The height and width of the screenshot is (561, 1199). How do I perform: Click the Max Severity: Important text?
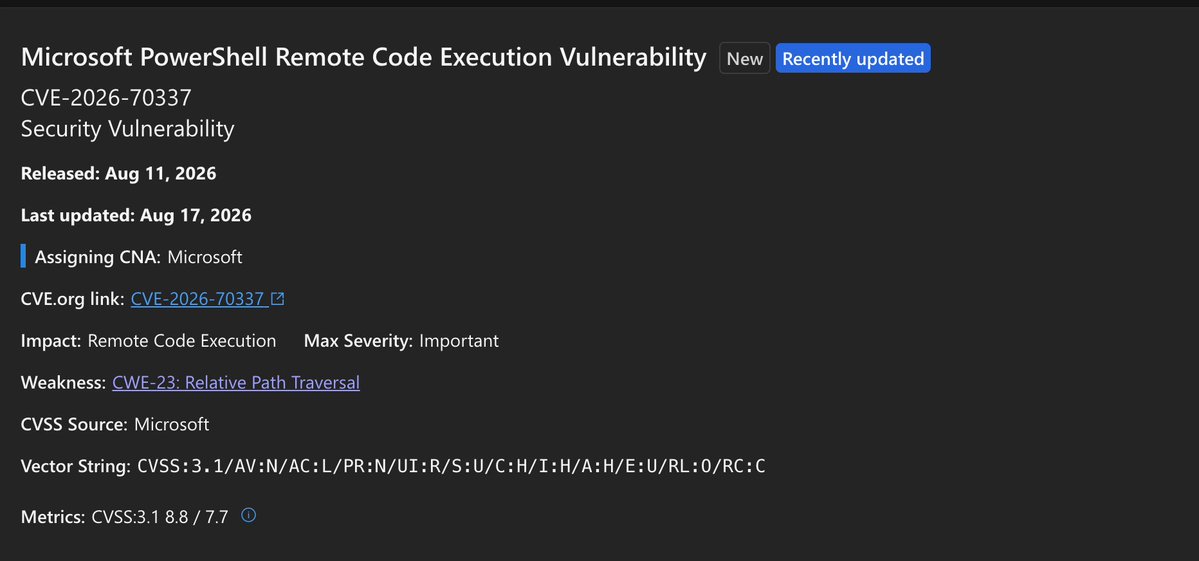pyautogui.click(x=401, y=341)
